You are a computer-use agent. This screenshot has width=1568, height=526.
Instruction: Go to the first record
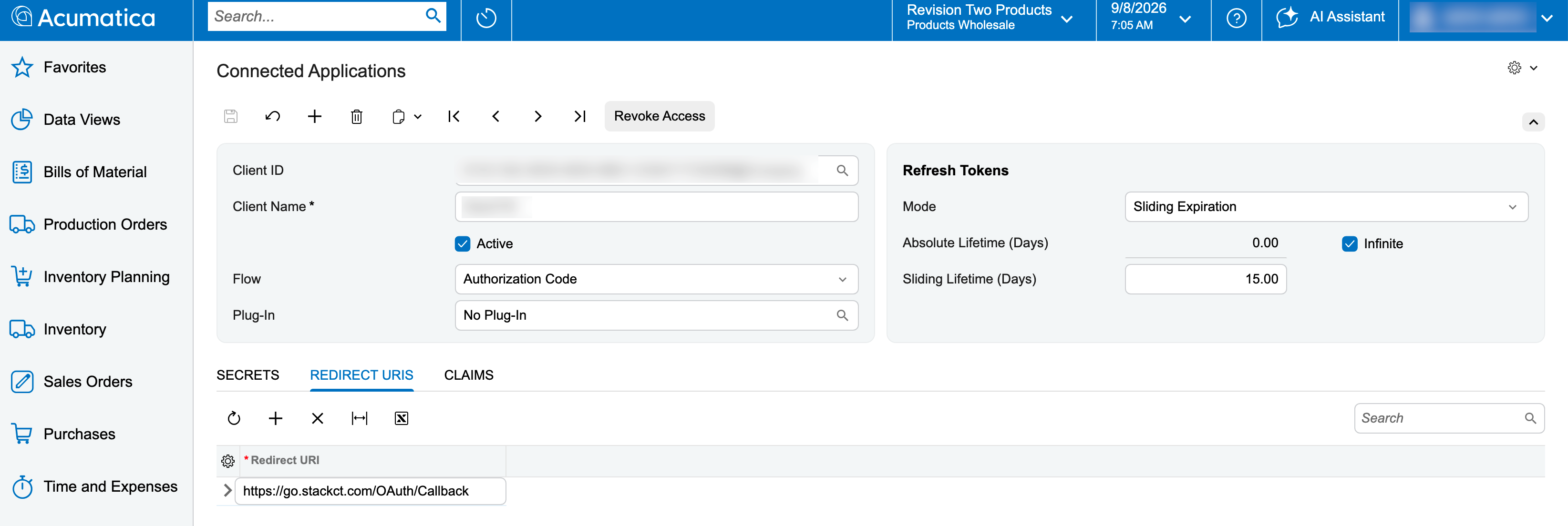coord(454,116)
